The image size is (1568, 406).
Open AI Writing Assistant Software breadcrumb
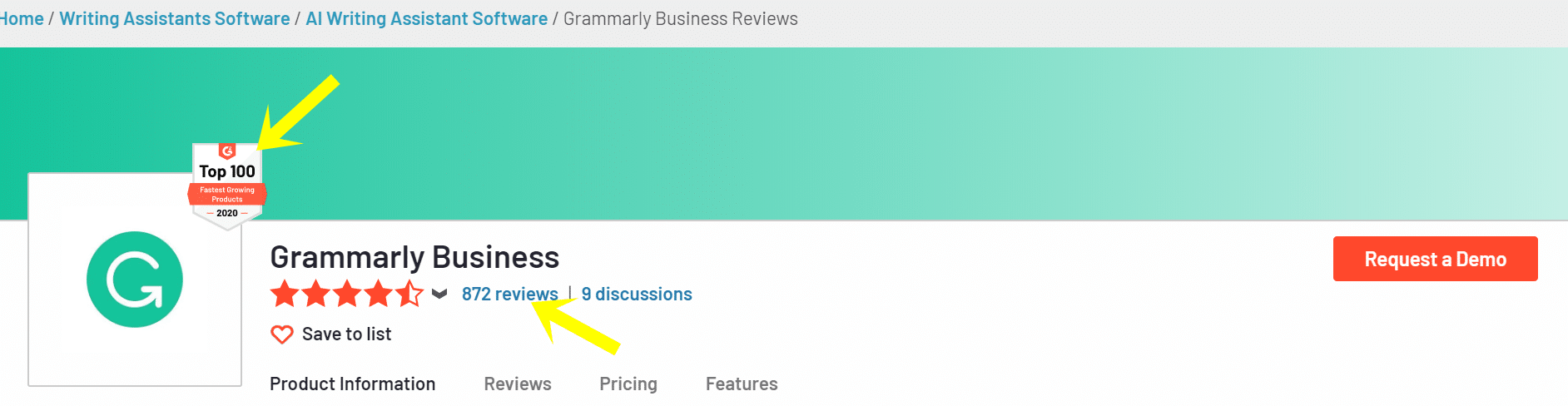click(427, 18)
